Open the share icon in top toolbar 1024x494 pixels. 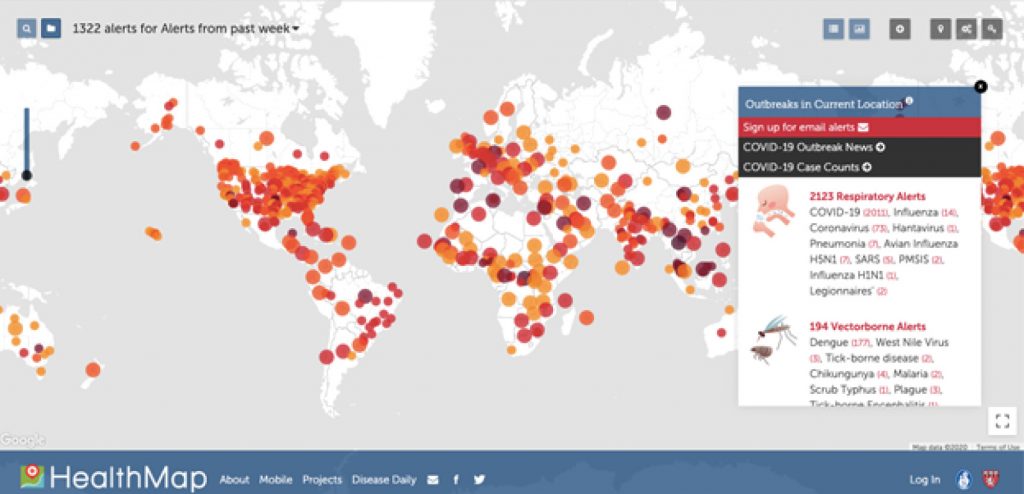pyautogui.click(x=966, y=29)
